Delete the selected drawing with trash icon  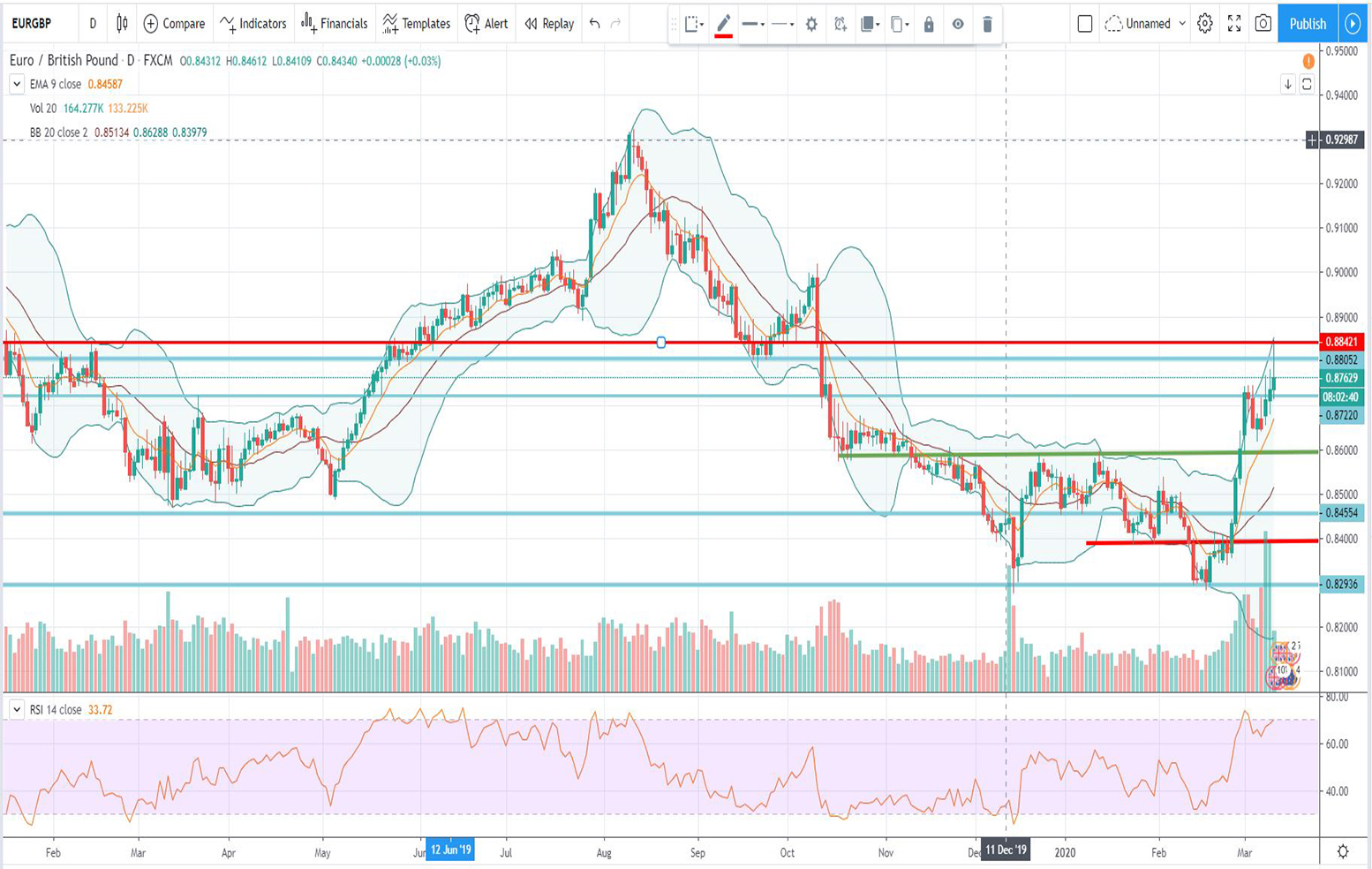point(987,25)
